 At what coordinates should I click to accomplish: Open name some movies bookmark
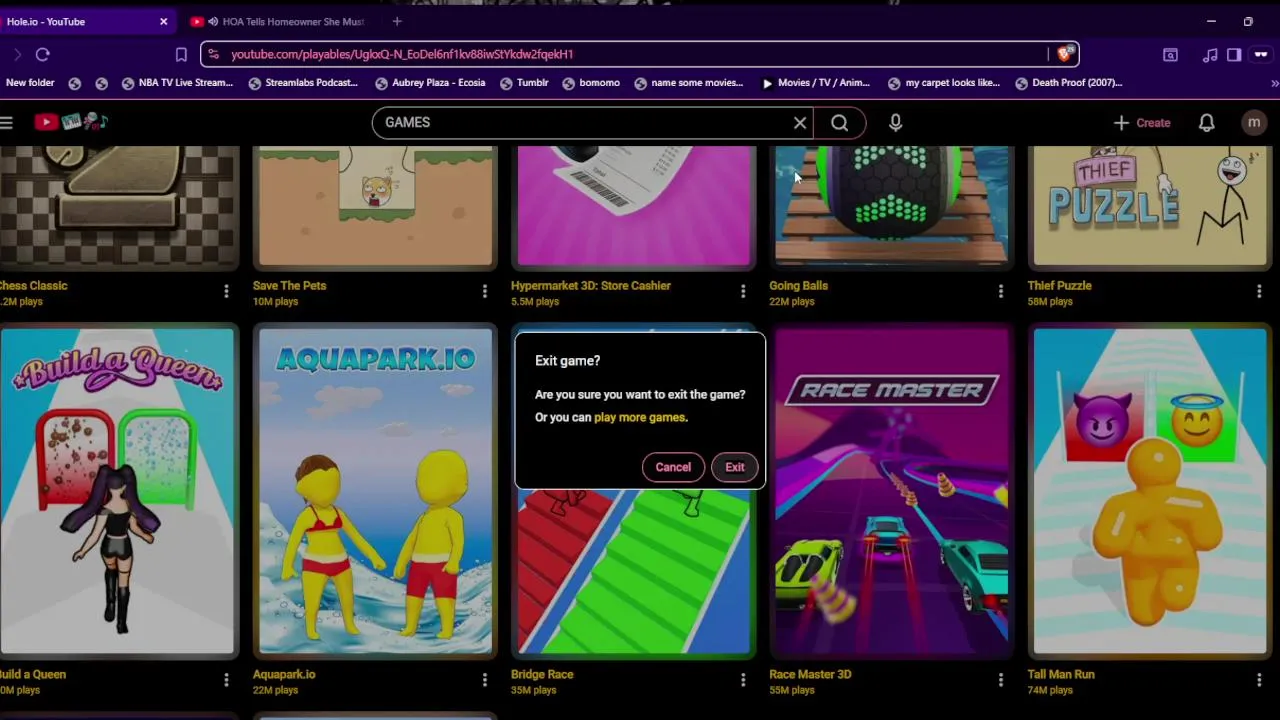pos(689,83)
